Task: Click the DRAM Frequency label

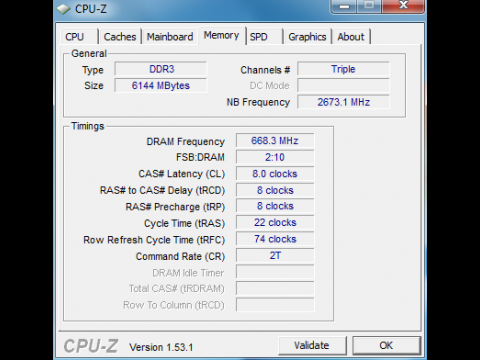Action: [186, 141]
